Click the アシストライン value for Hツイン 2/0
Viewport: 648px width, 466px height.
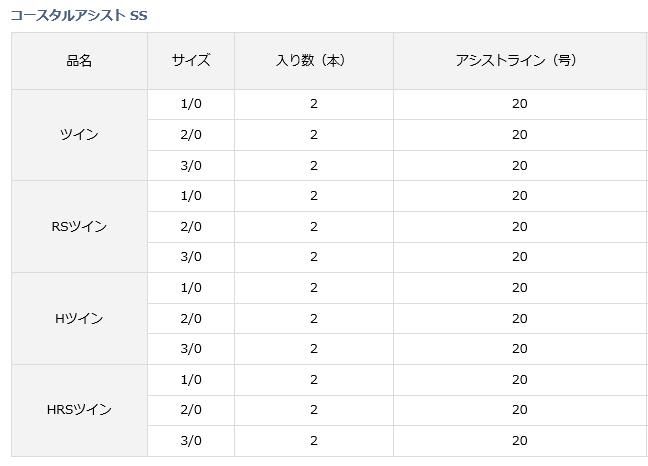click(519, 319)
